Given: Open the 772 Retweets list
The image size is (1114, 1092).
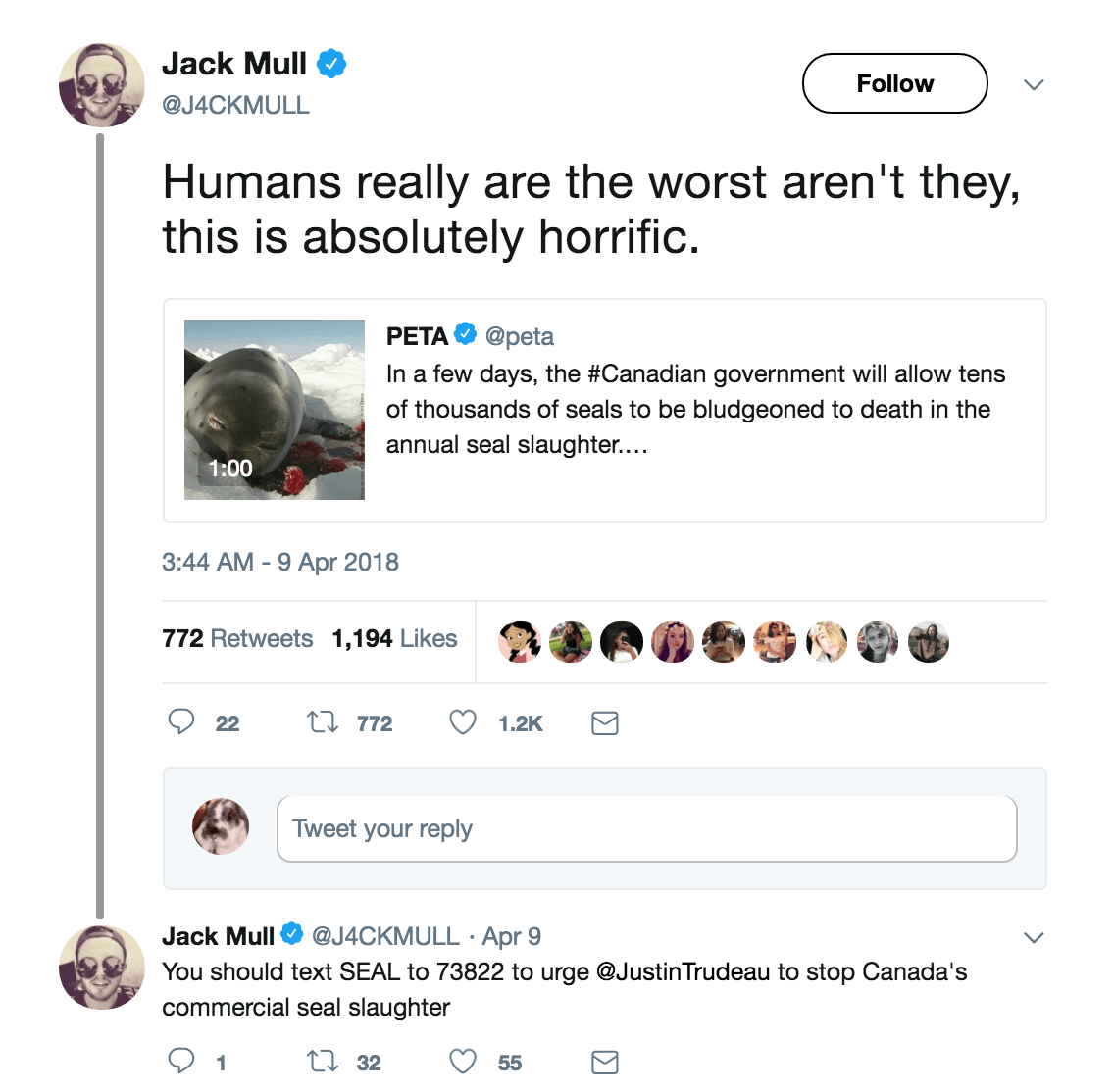Looking at the screenshot, I should point(237,638).
